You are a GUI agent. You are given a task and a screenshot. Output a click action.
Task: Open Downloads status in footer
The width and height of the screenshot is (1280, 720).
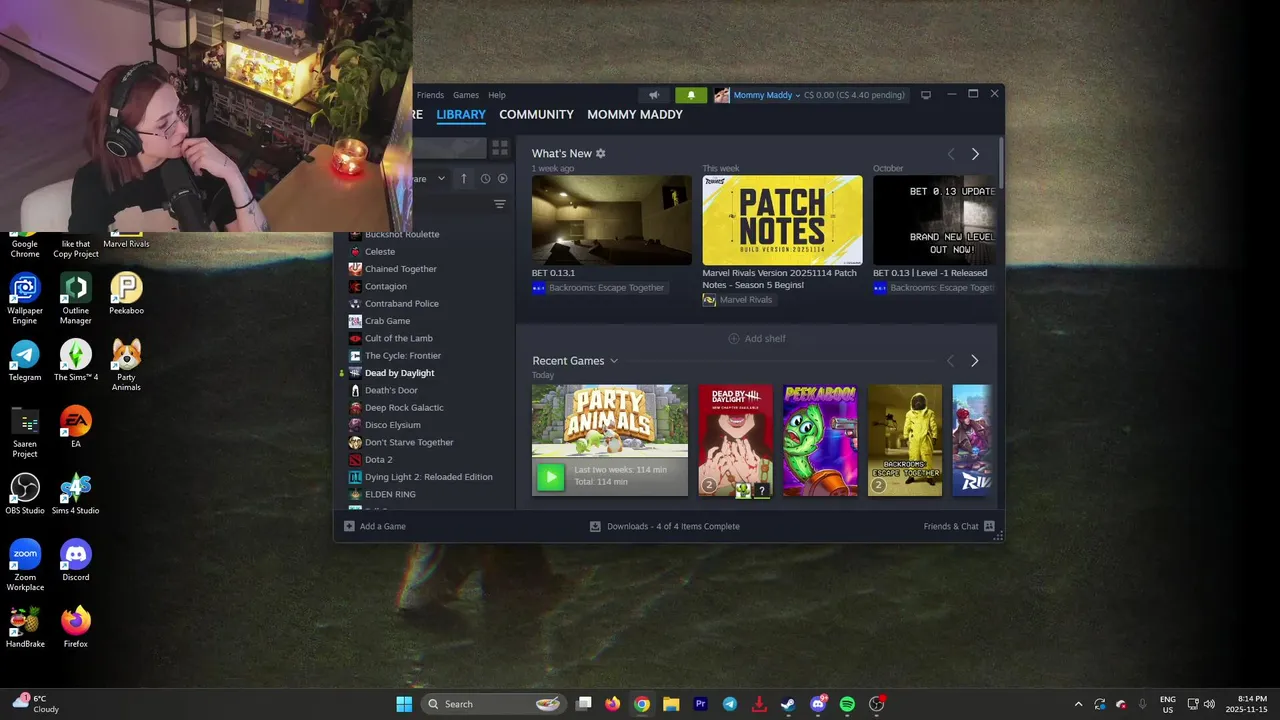(x=665, y=526)
